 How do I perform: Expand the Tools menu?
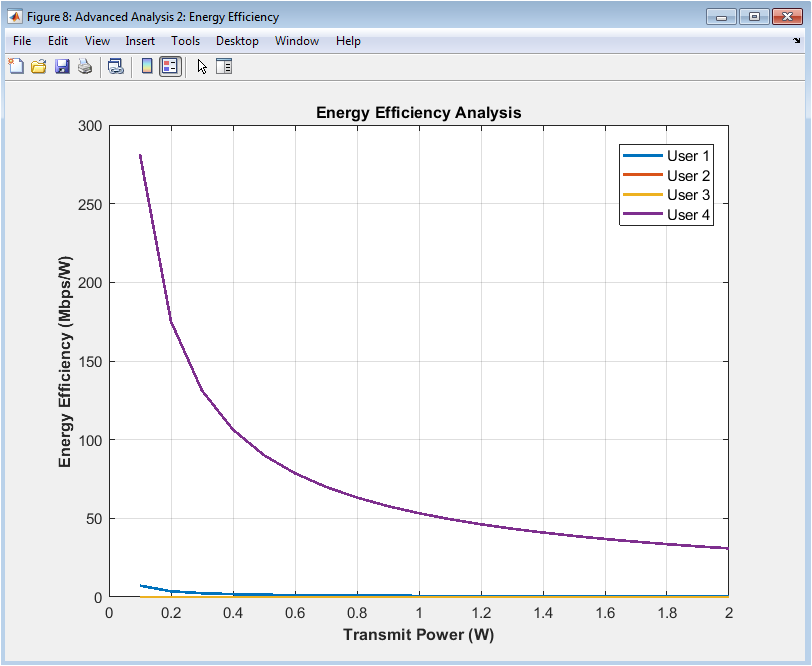point(185,41)
